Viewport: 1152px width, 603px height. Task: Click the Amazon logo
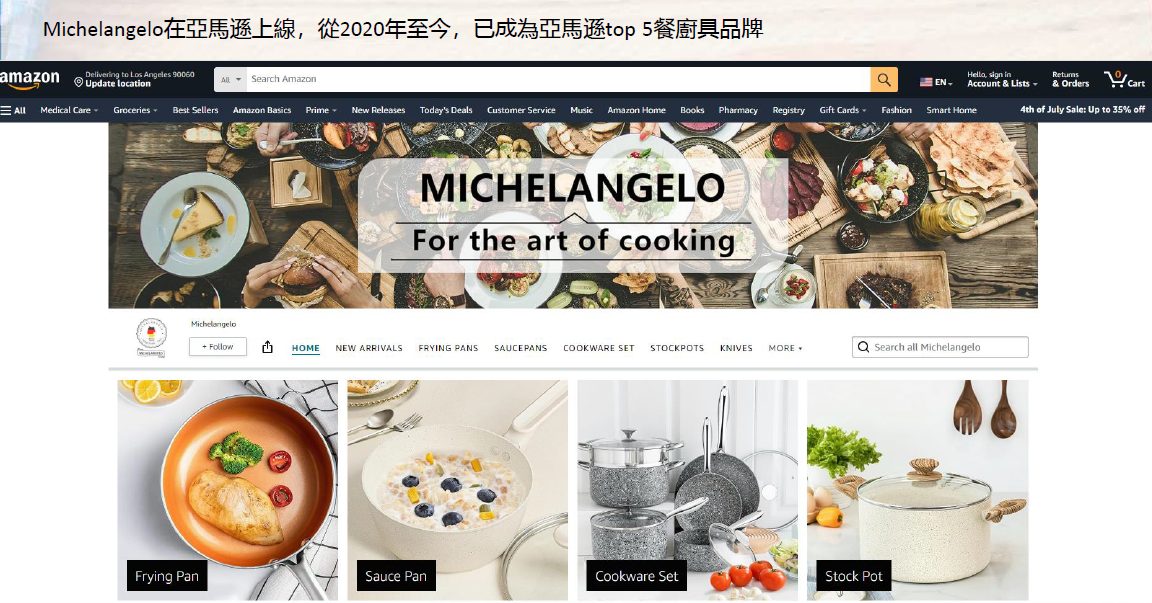pos(29,79)
